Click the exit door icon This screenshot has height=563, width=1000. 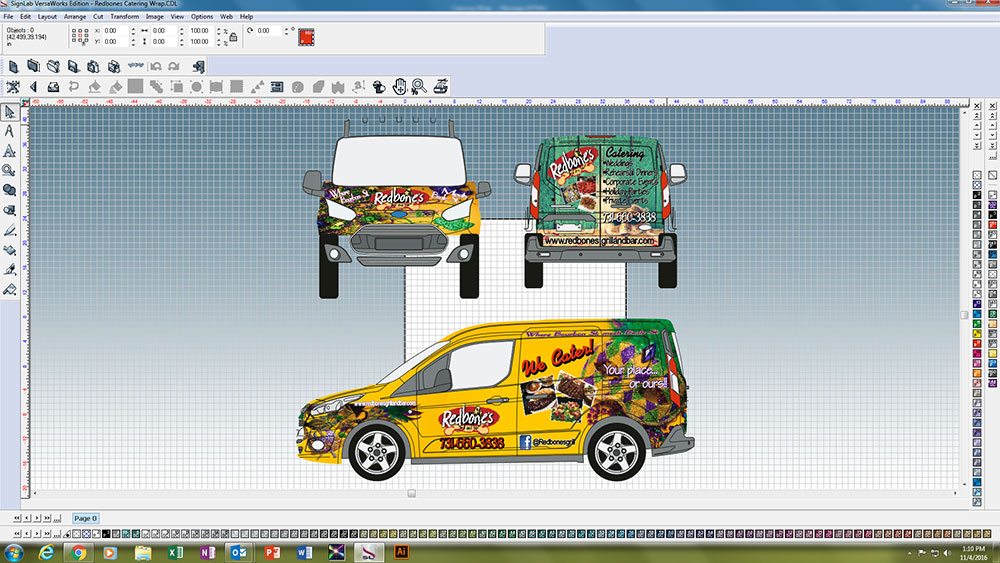[x=198, y=66]
